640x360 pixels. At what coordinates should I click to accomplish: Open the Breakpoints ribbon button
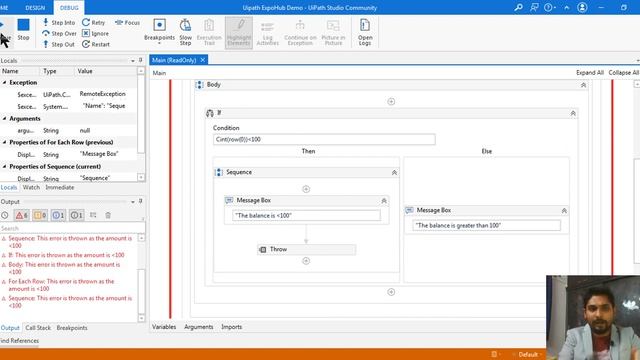pos(159,31)
